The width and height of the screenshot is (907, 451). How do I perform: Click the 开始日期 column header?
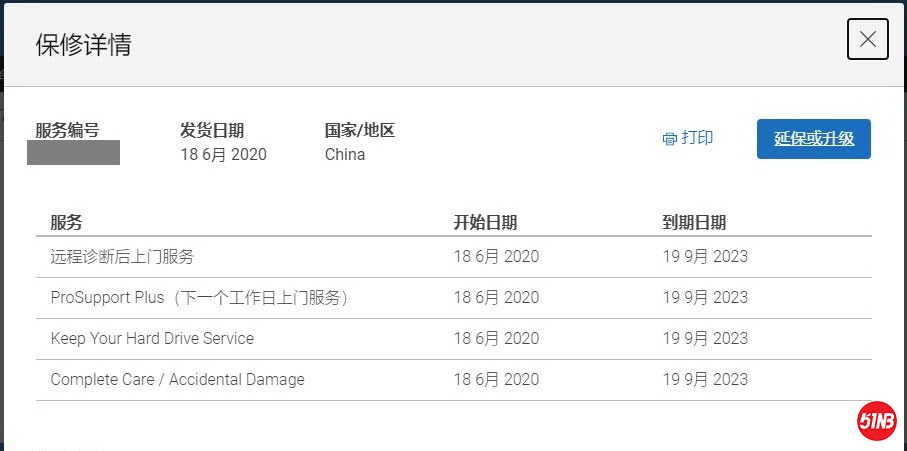click(x=485, y=223)
